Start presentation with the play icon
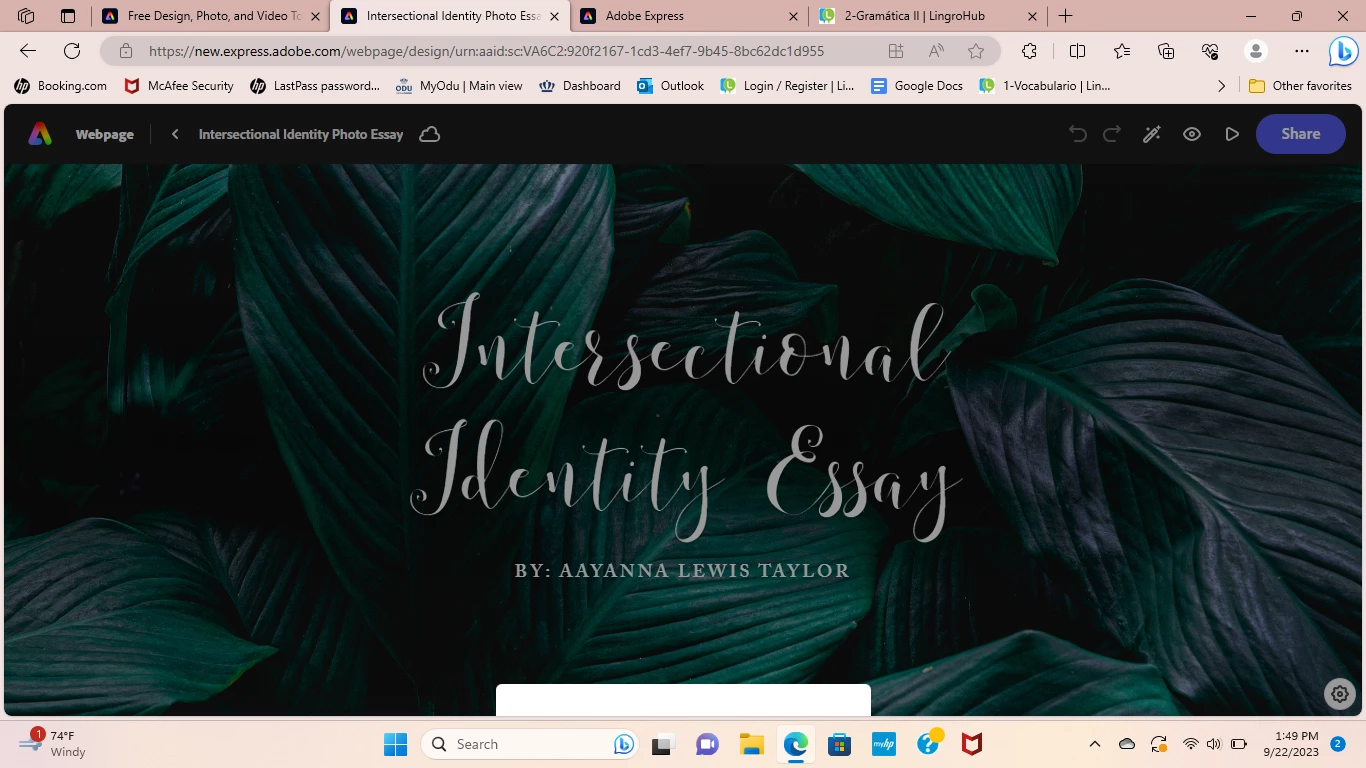Viewport: 1366px width, 768px height. pos(1232,134)
